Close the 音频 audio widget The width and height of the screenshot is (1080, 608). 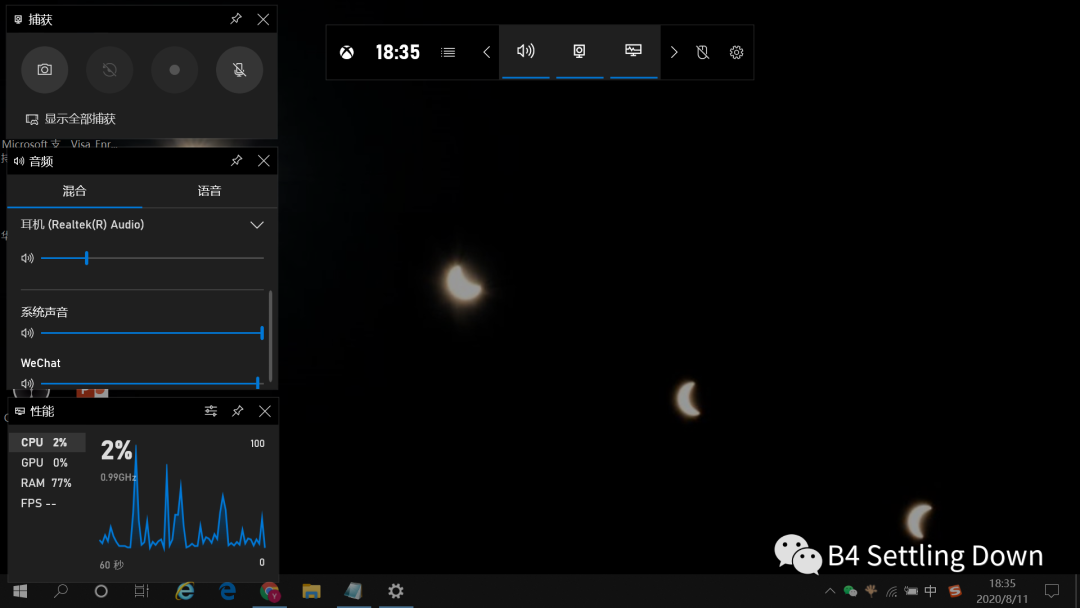(x=263, y=161)
